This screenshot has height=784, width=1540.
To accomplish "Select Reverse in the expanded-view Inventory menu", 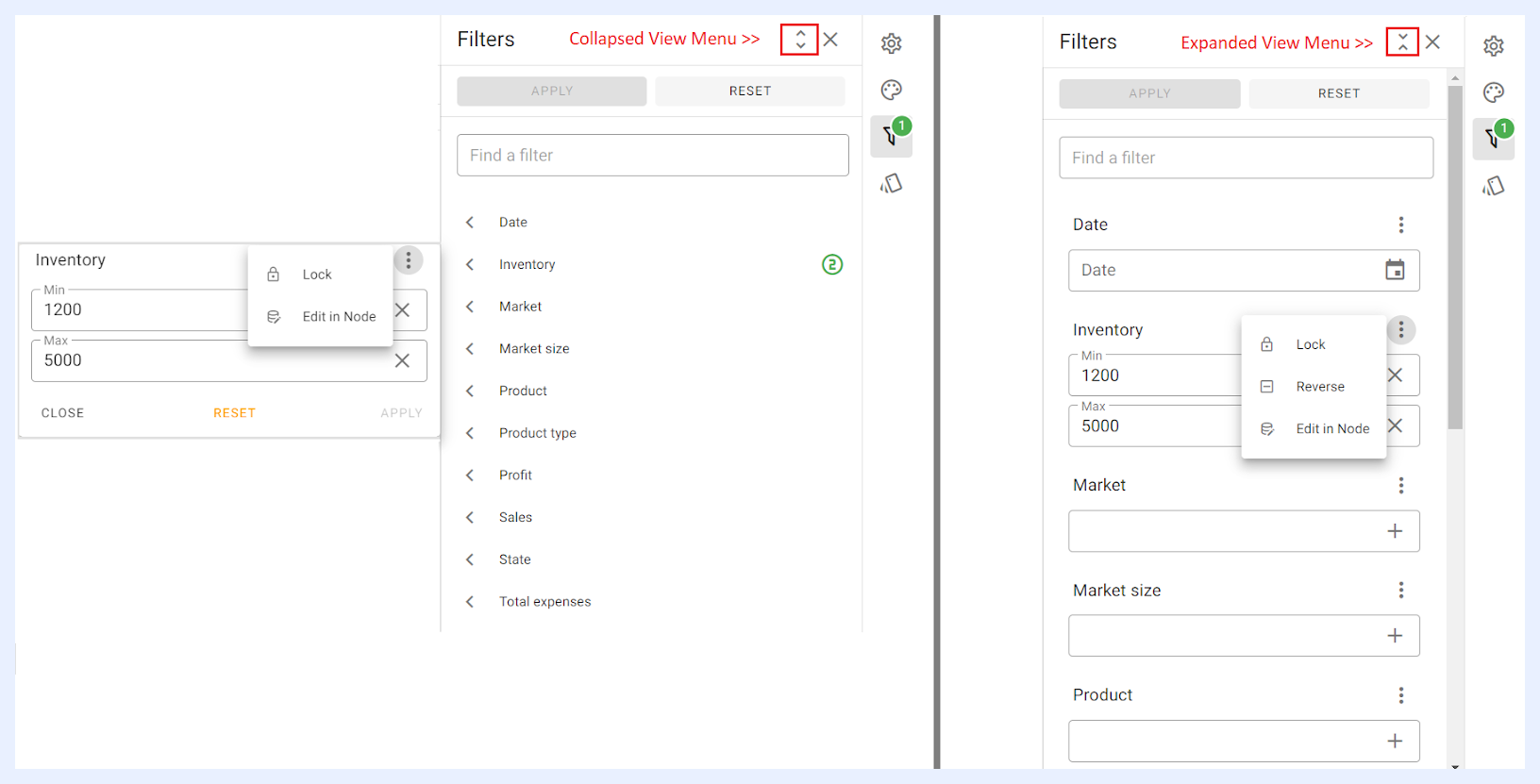I will click(1314, 387).
